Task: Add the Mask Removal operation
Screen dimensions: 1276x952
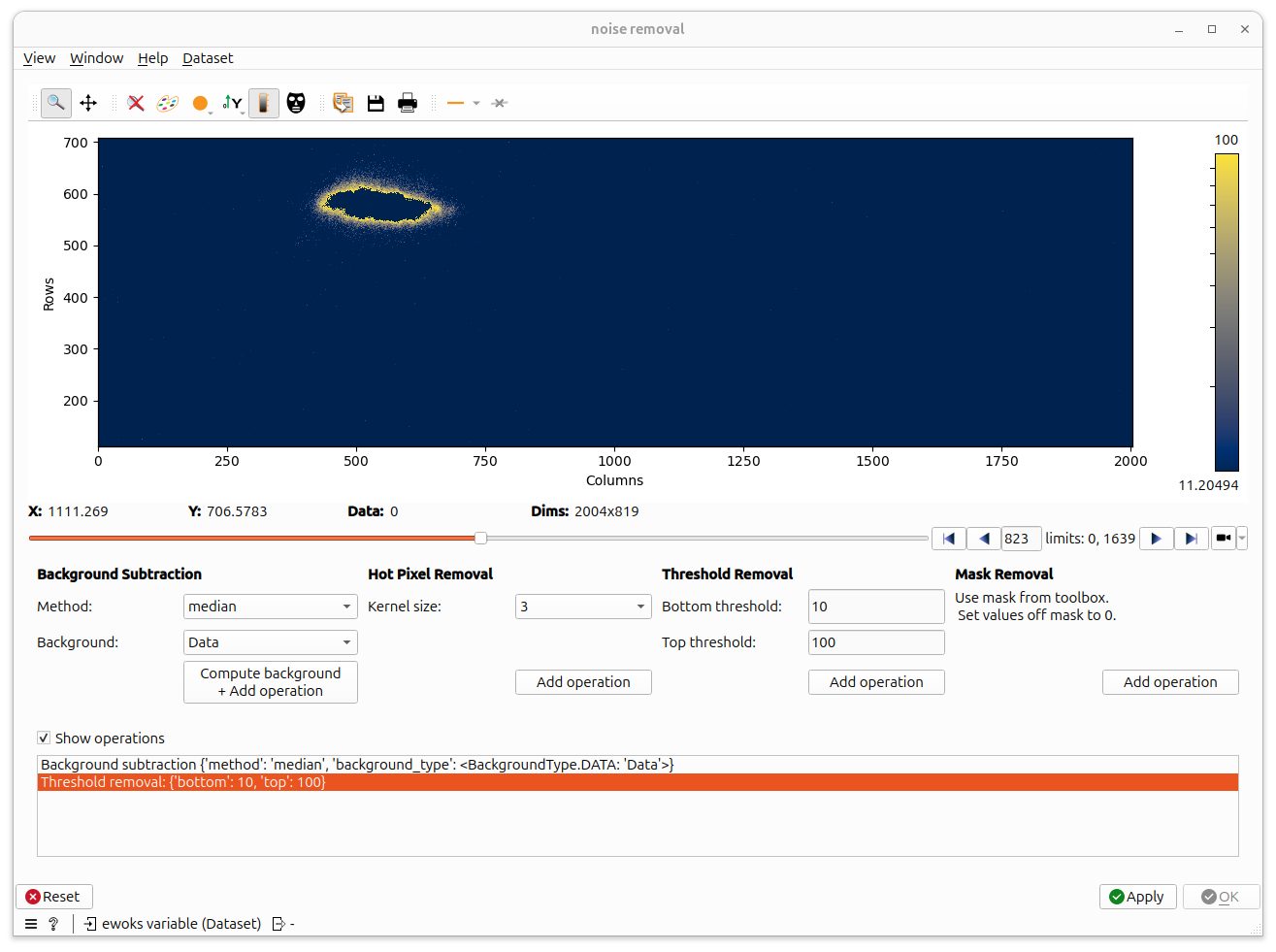Action: click(x=1170, y=682)
